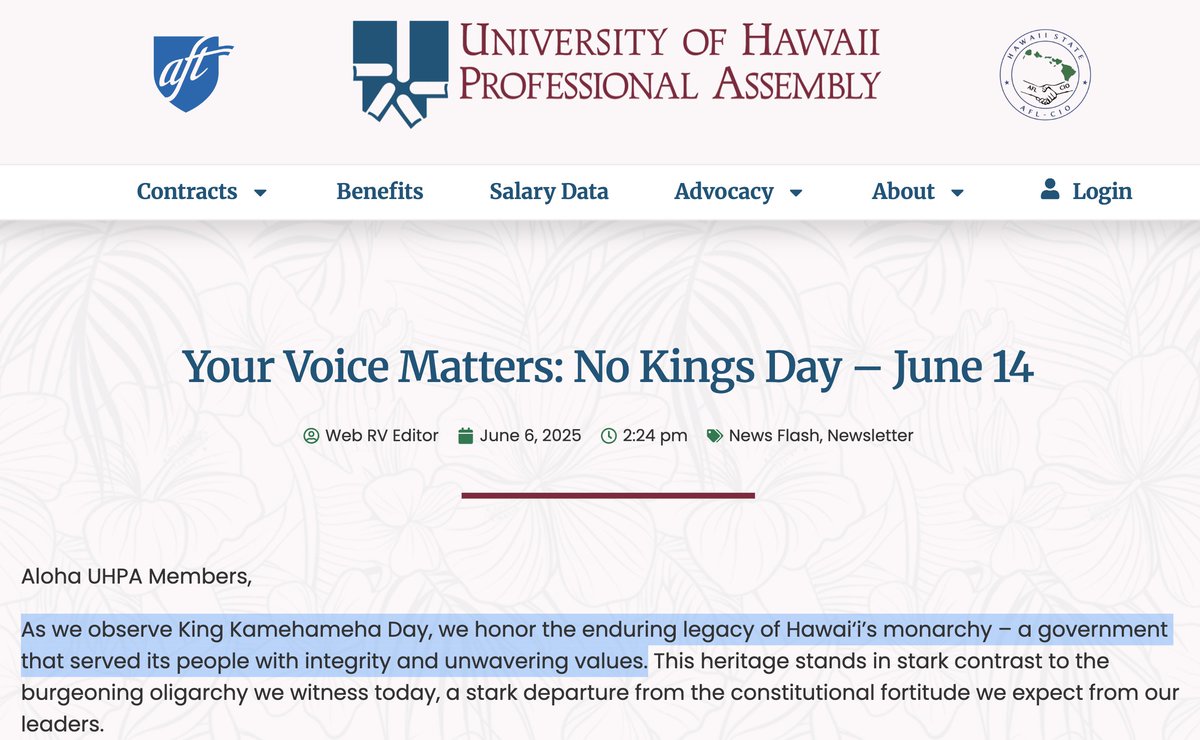Open the Newsletter category link
The width and height of the screenshot is (1200, 740).
(870, 436)
